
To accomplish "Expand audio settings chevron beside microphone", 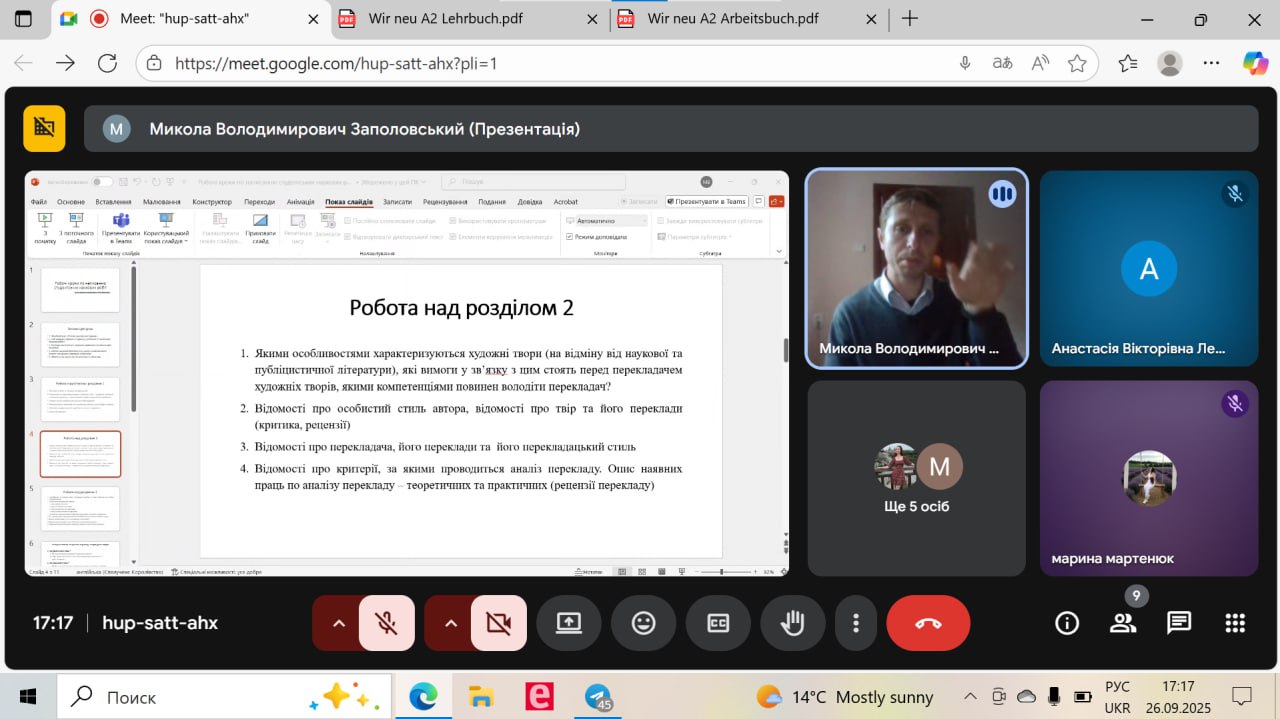I will point(339,623).
